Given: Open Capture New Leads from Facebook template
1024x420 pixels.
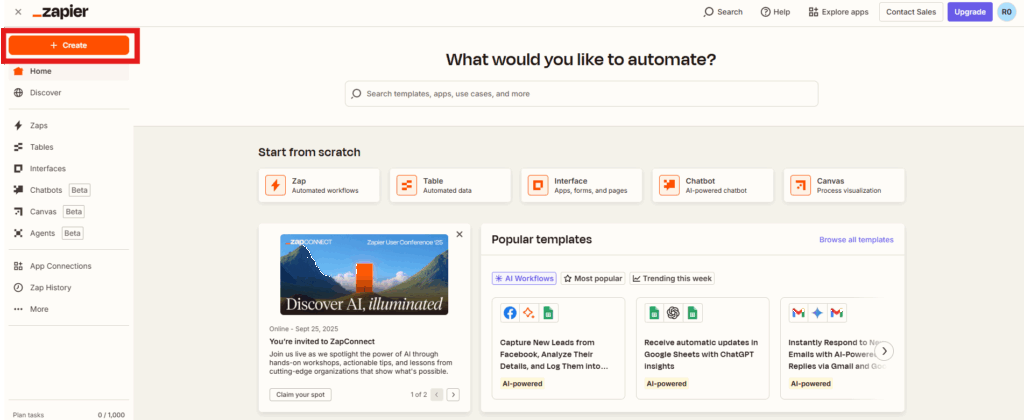Looking at the screenshot, I should [558, 348].
